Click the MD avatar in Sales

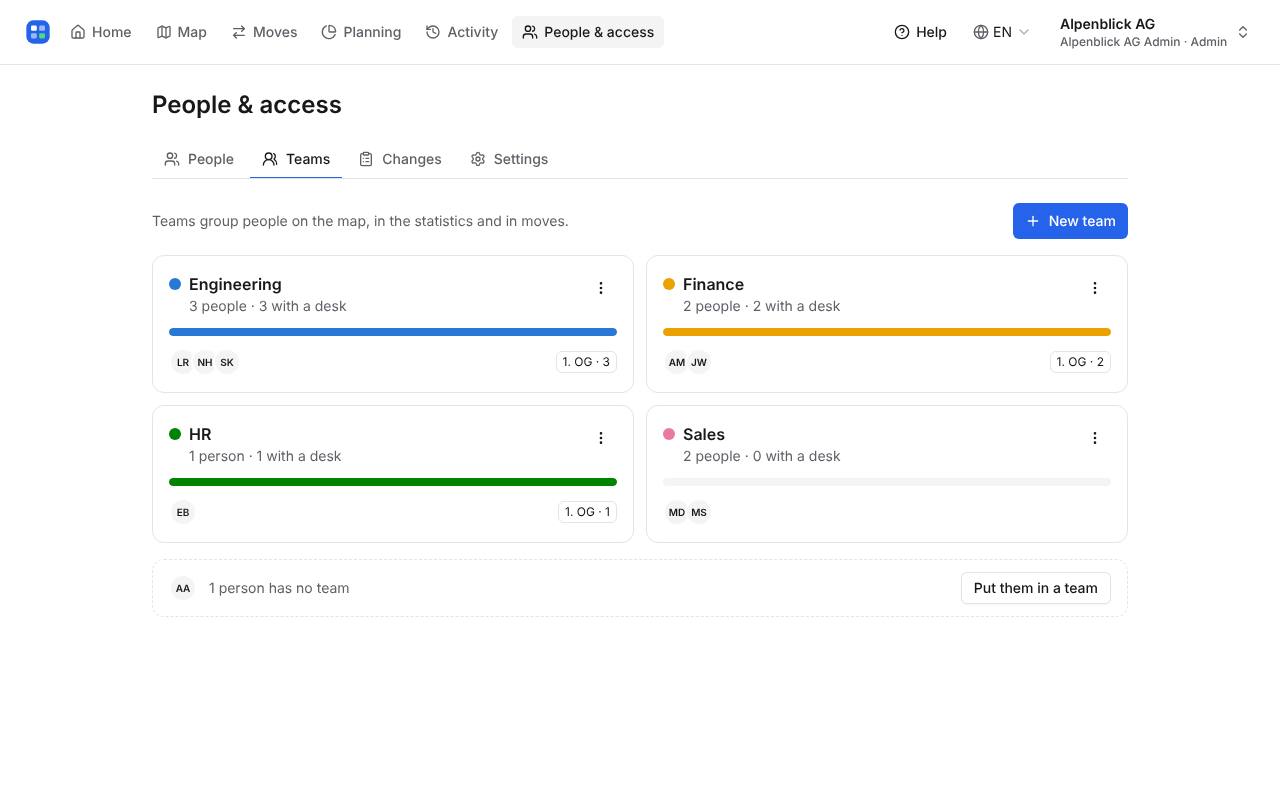tap(677, 512)
